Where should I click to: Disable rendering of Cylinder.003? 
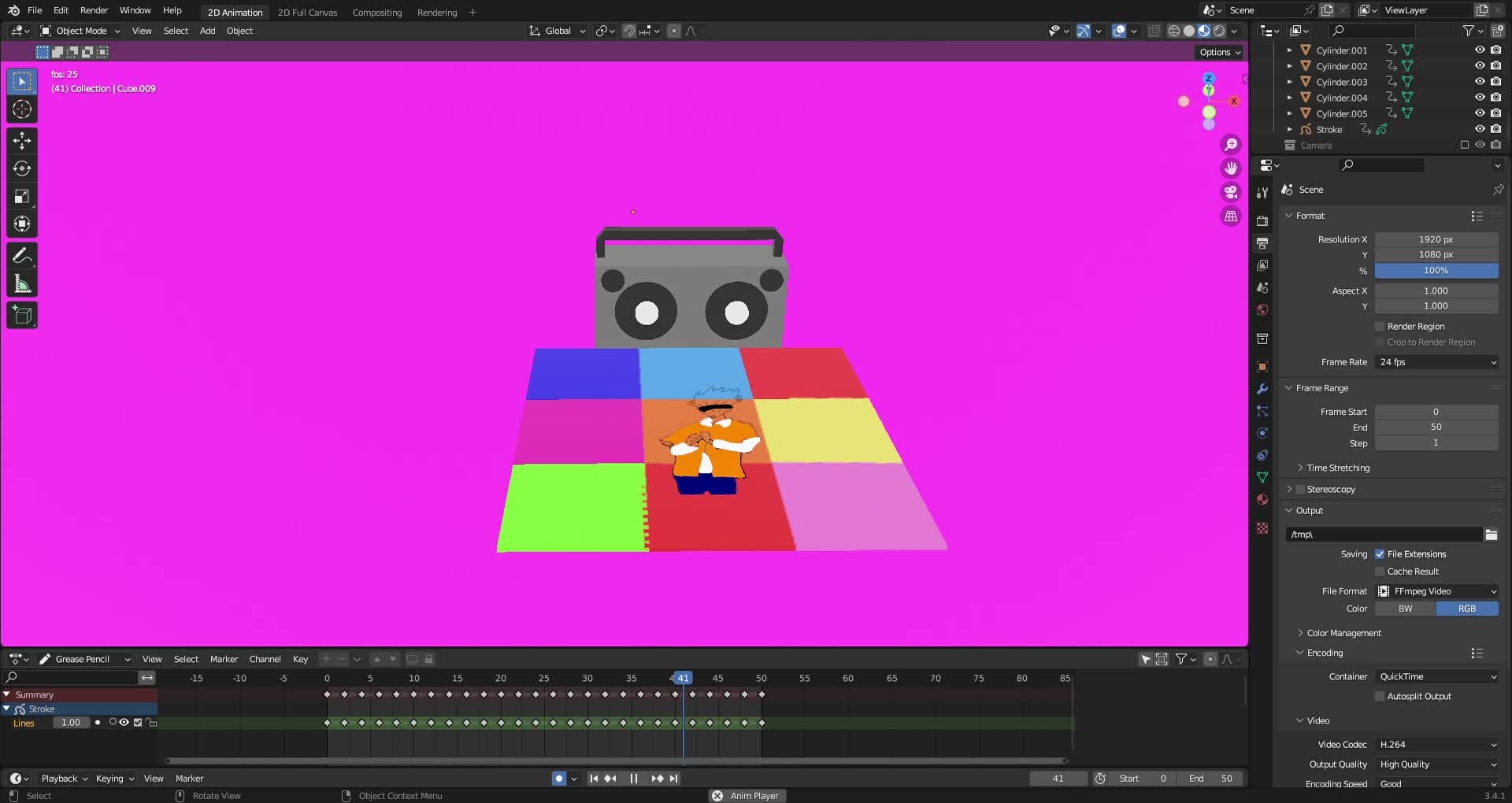[1496, 82]
